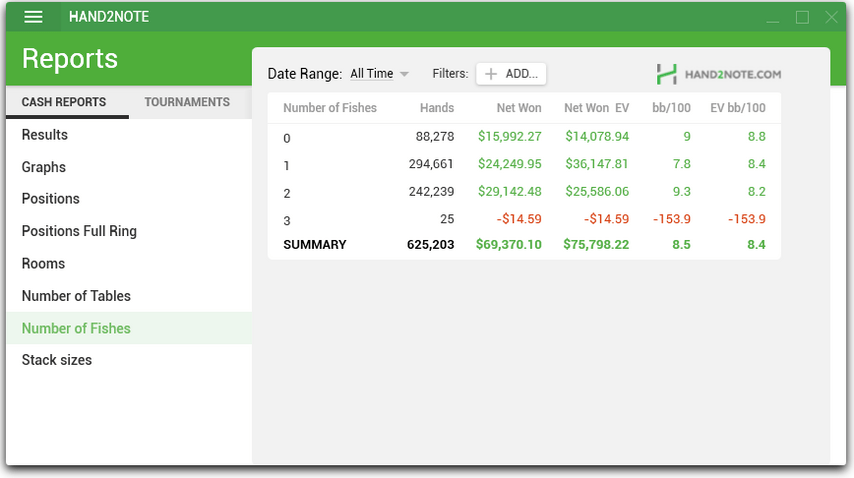This screenshot has height=478, width=854.
Task: Switch to the Tournaments tab
Action: point(187,102)
